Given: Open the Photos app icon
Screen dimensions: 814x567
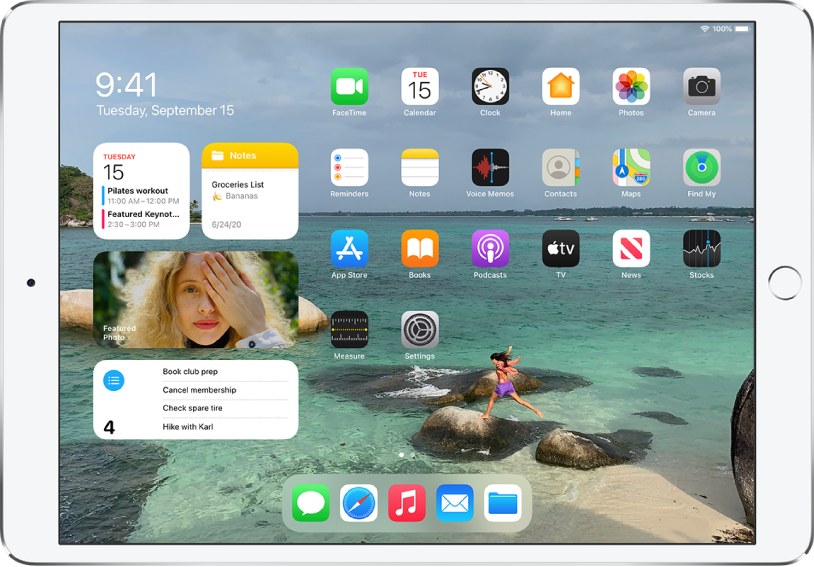Looking at the screenshot, I should point(631,86).
